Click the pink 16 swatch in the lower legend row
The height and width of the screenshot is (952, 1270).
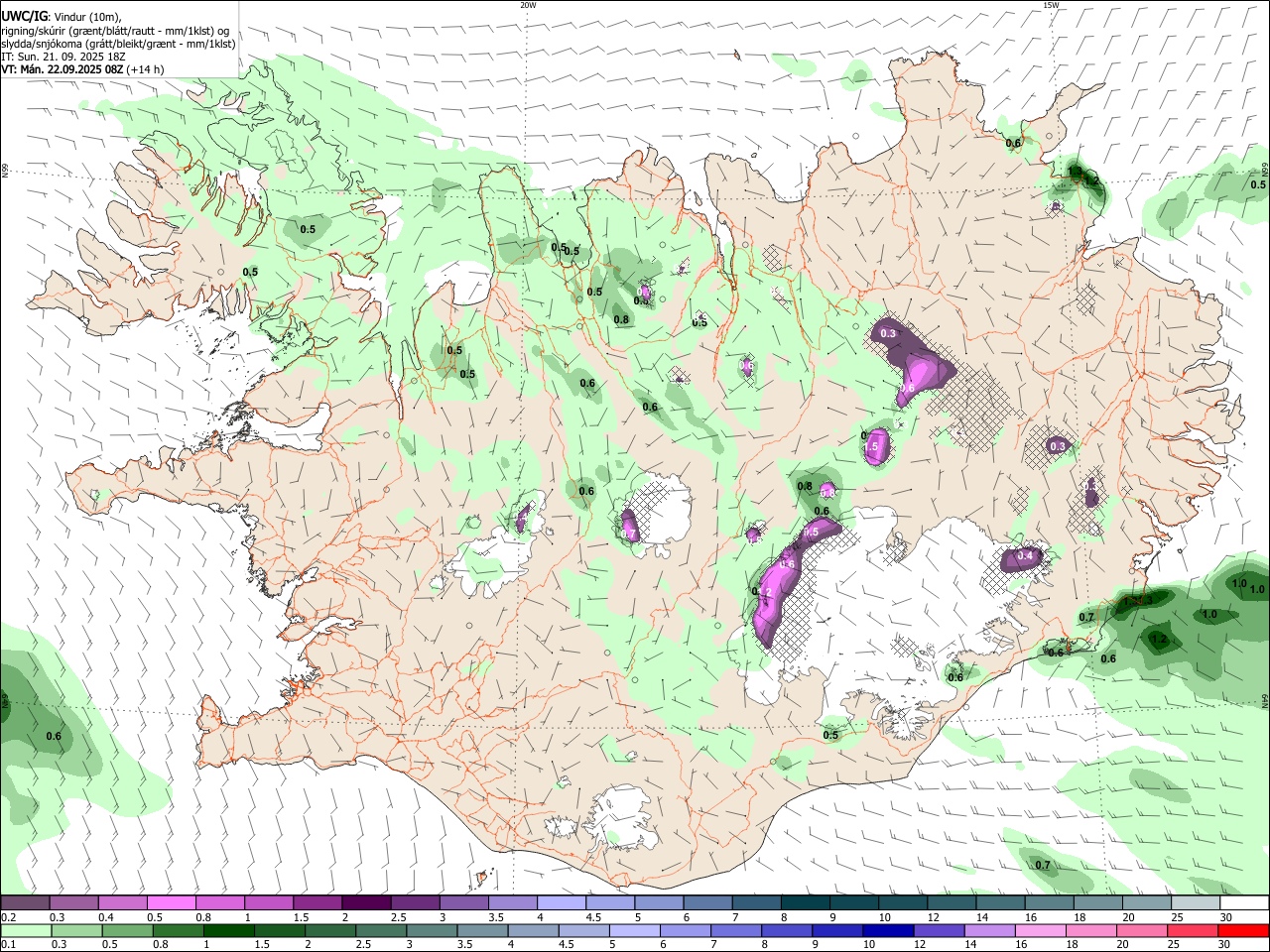[1040, 931]
